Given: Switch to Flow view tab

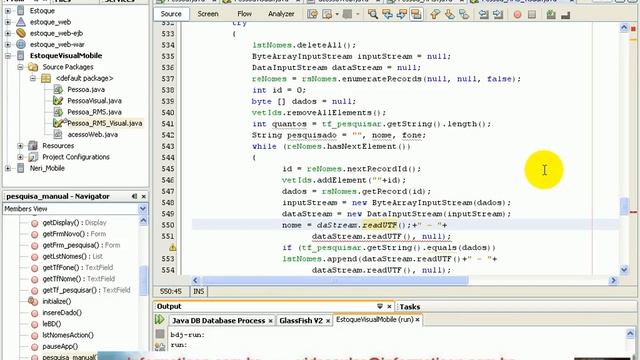Looking at the screenshot, I should (244, 14).
